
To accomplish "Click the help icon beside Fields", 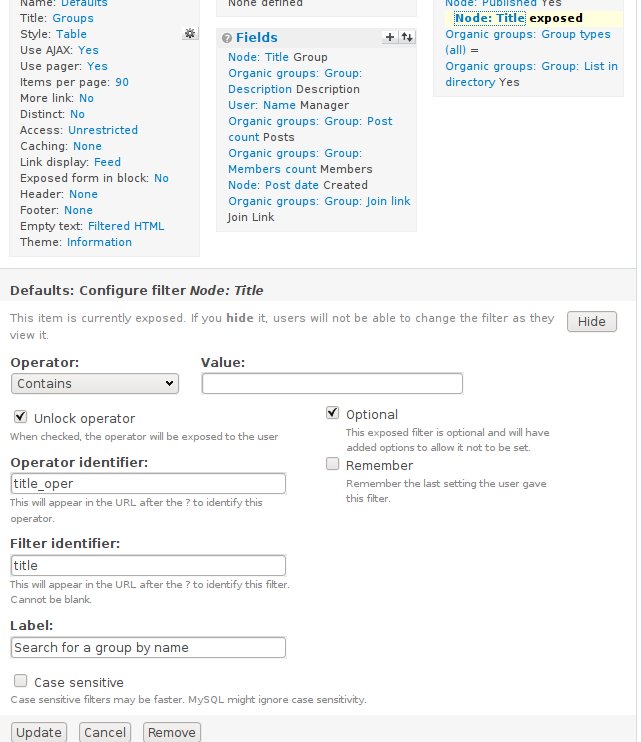I will [226, 38].
